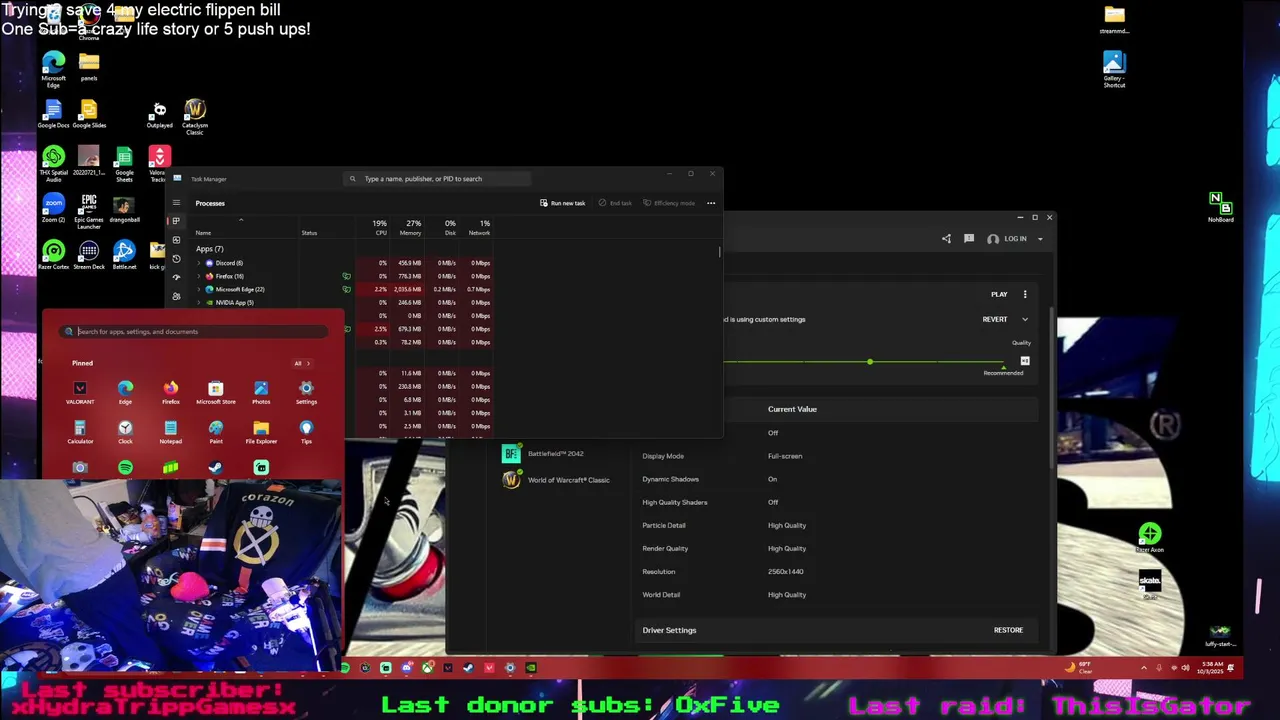Open Settings from Start menu pinned apps
Viewport: 1280px width, 720px height.
point(306,392)
